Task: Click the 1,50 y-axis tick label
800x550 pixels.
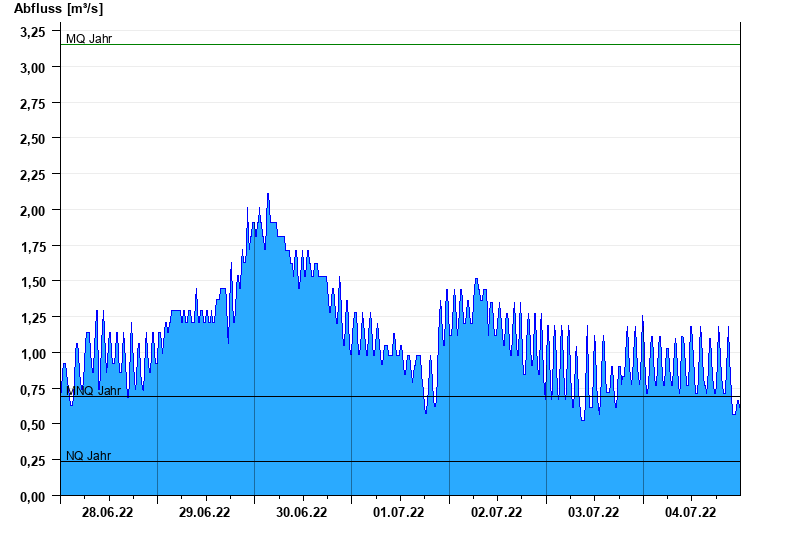Action: click(33, 282)
